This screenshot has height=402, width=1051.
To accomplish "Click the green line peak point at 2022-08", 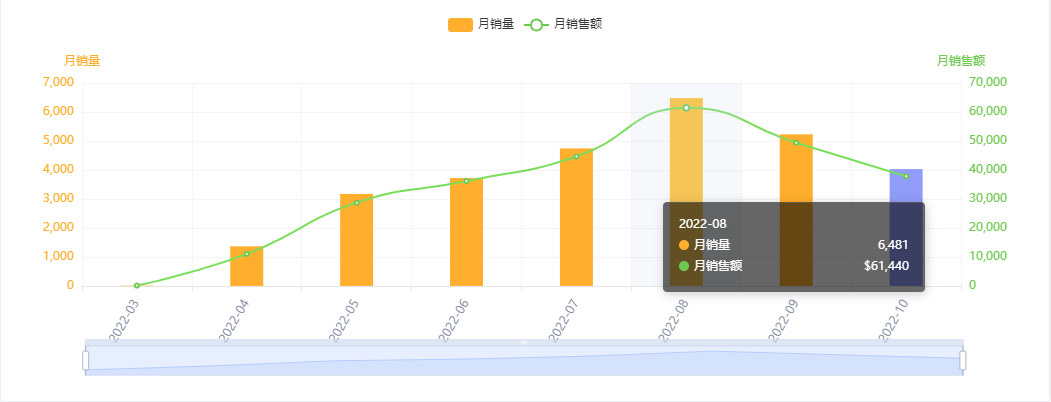I will [x=686, y=108].
